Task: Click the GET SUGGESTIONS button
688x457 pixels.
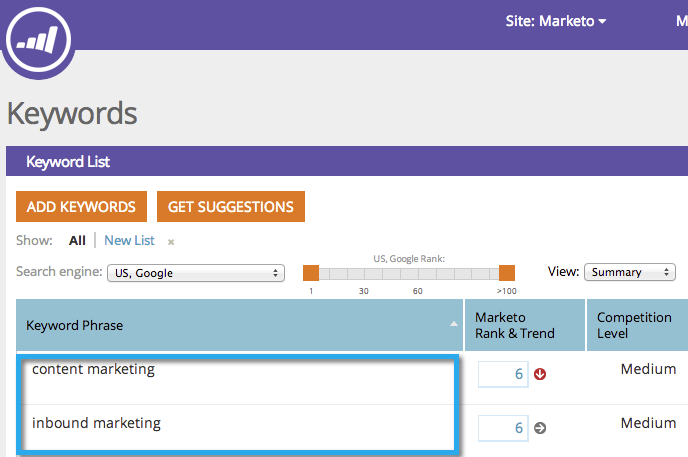Action: [231, 207]
